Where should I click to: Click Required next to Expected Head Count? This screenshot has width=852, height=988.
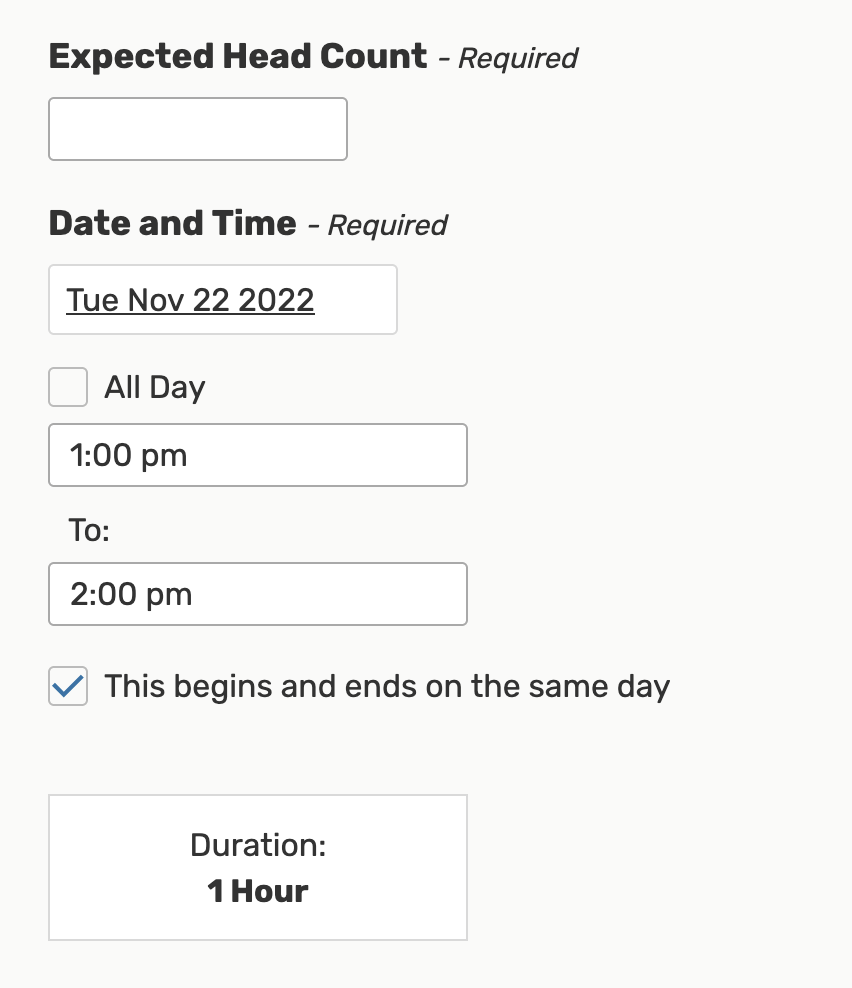point(518,58)
